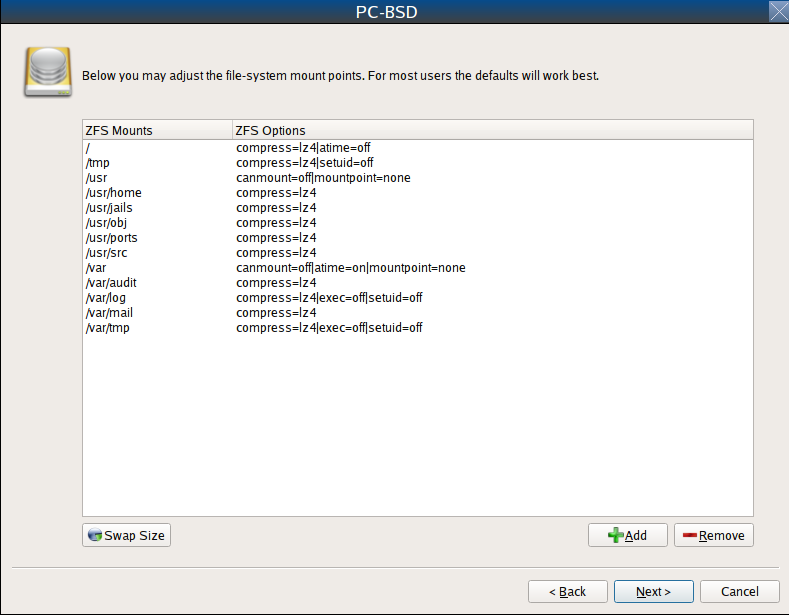789x615 pixels.
Task: Open the Swap Size dialog
Action: (x=126, y=535)
